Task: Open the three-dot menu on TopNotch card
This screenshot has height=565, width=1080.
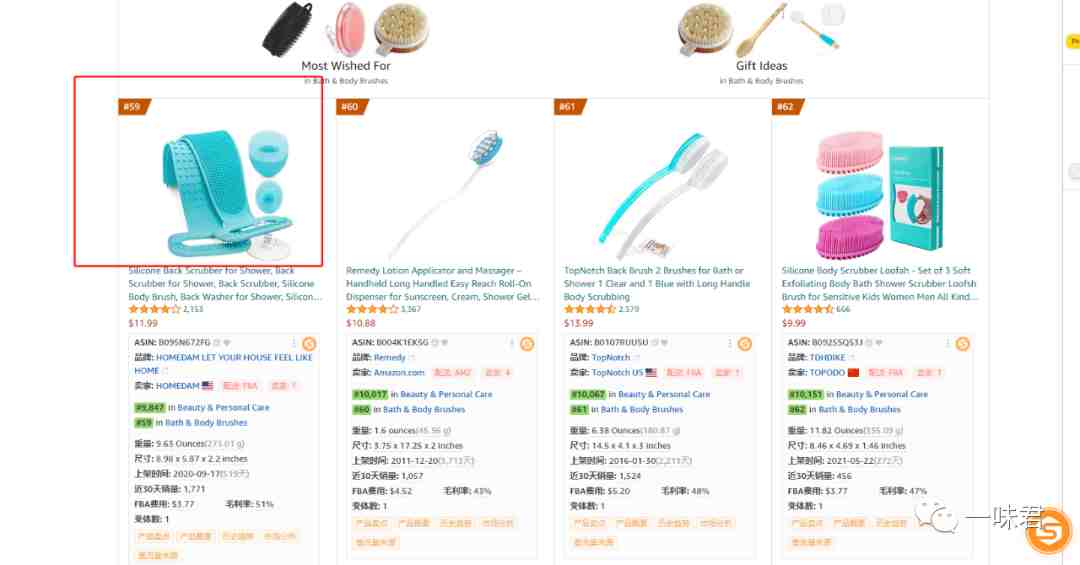Action: 729,343
